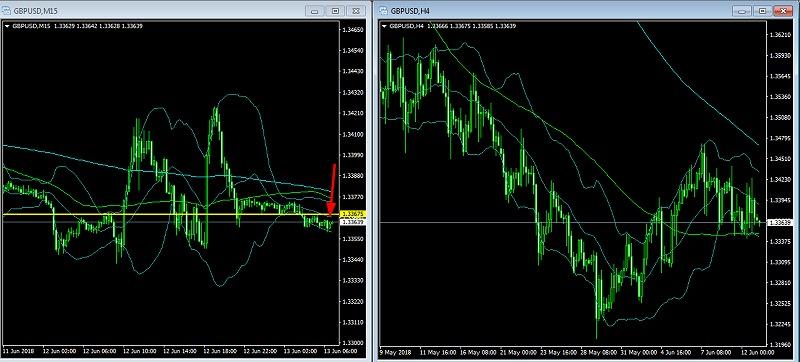The image size is (800, 362).
Task: Expand the triangle menu beside GBPUSD,H4 label
Action: (x=384, y=25)
